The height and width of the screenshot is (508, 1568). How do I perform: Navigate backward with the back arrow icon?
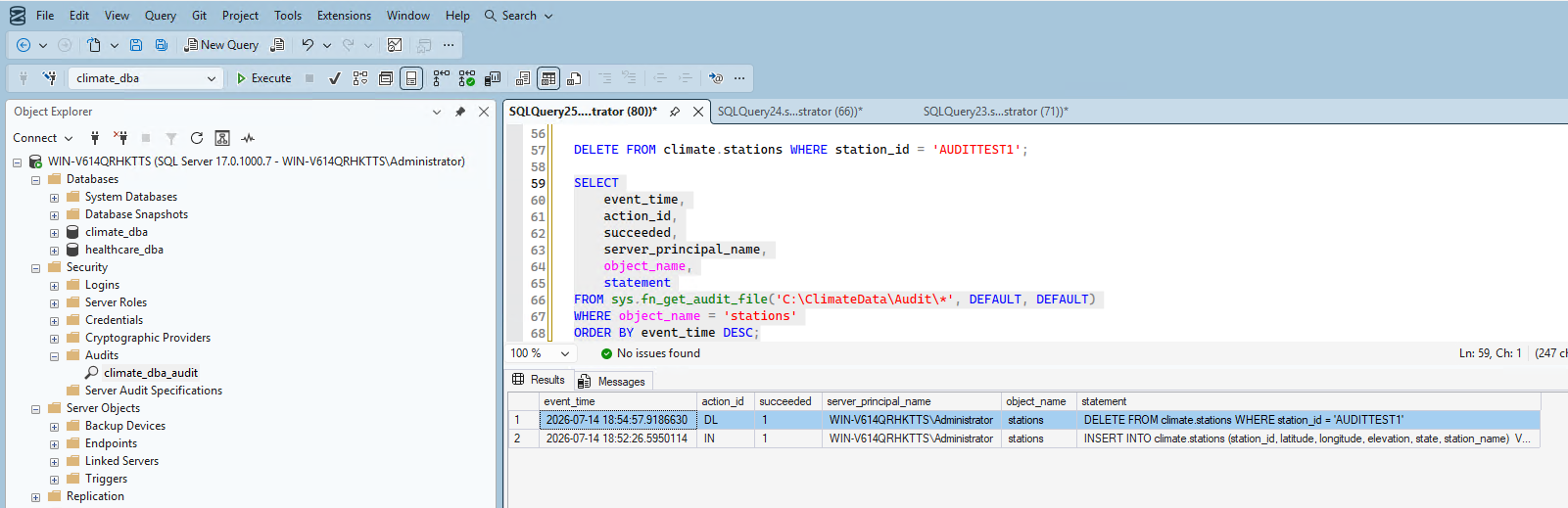tap(24, 45)
